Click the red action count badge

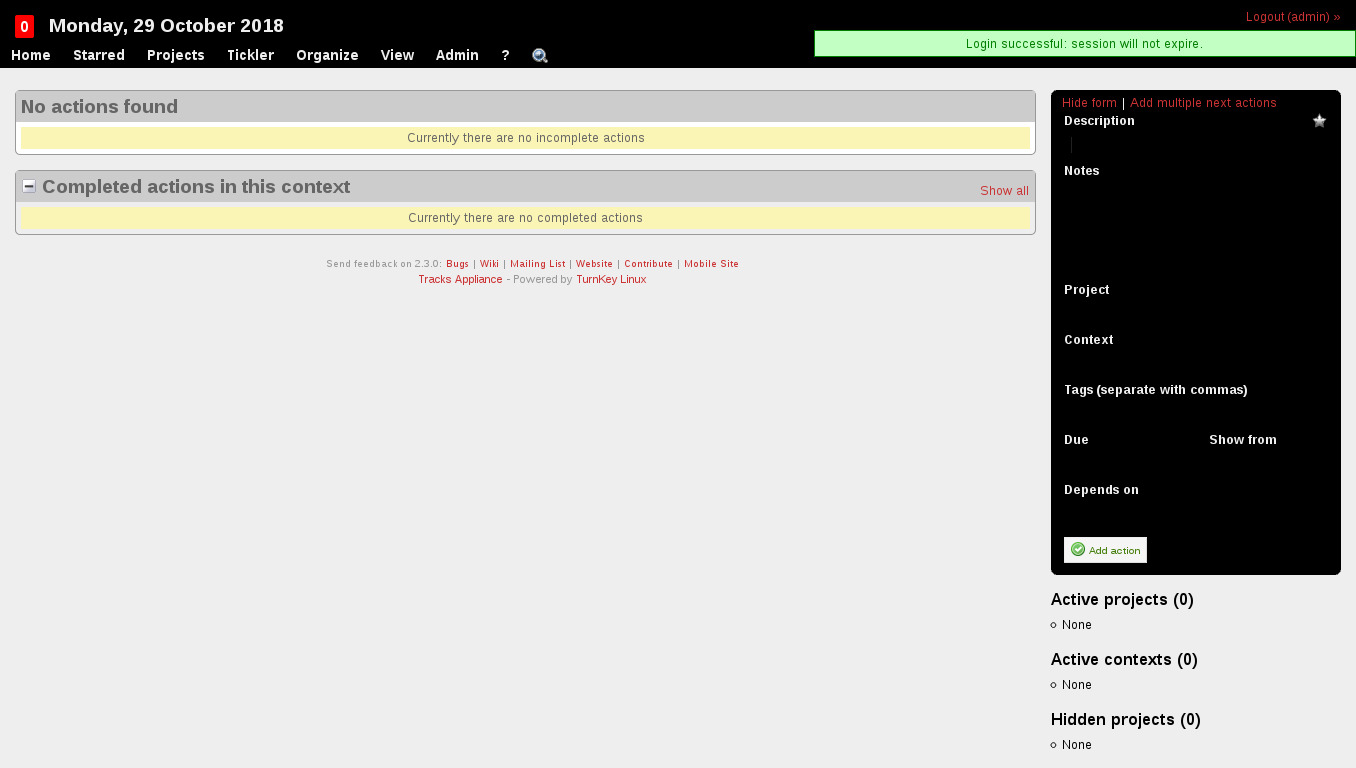coord(24,27)
